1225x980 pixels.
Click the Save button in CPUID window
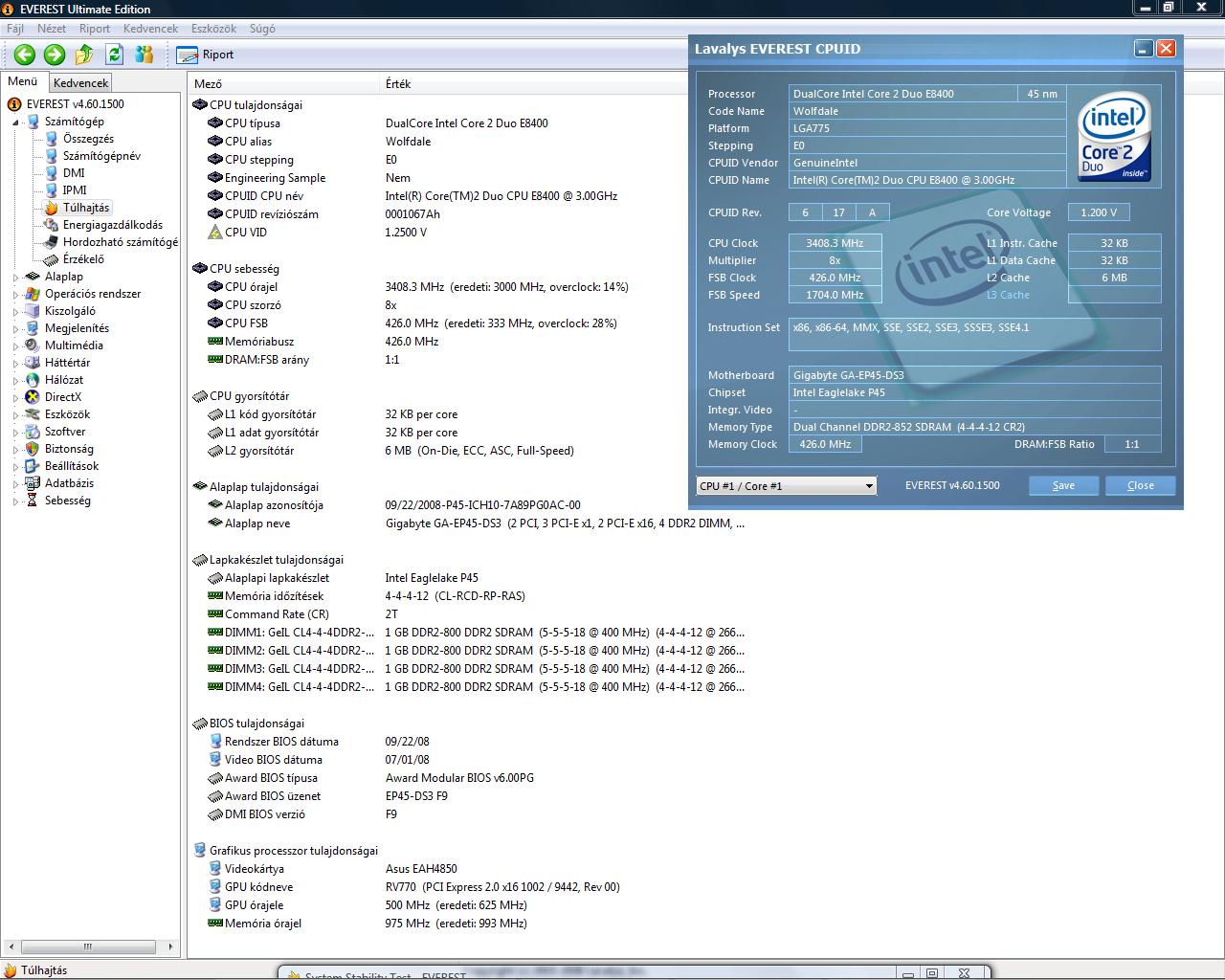(1063, 485)
